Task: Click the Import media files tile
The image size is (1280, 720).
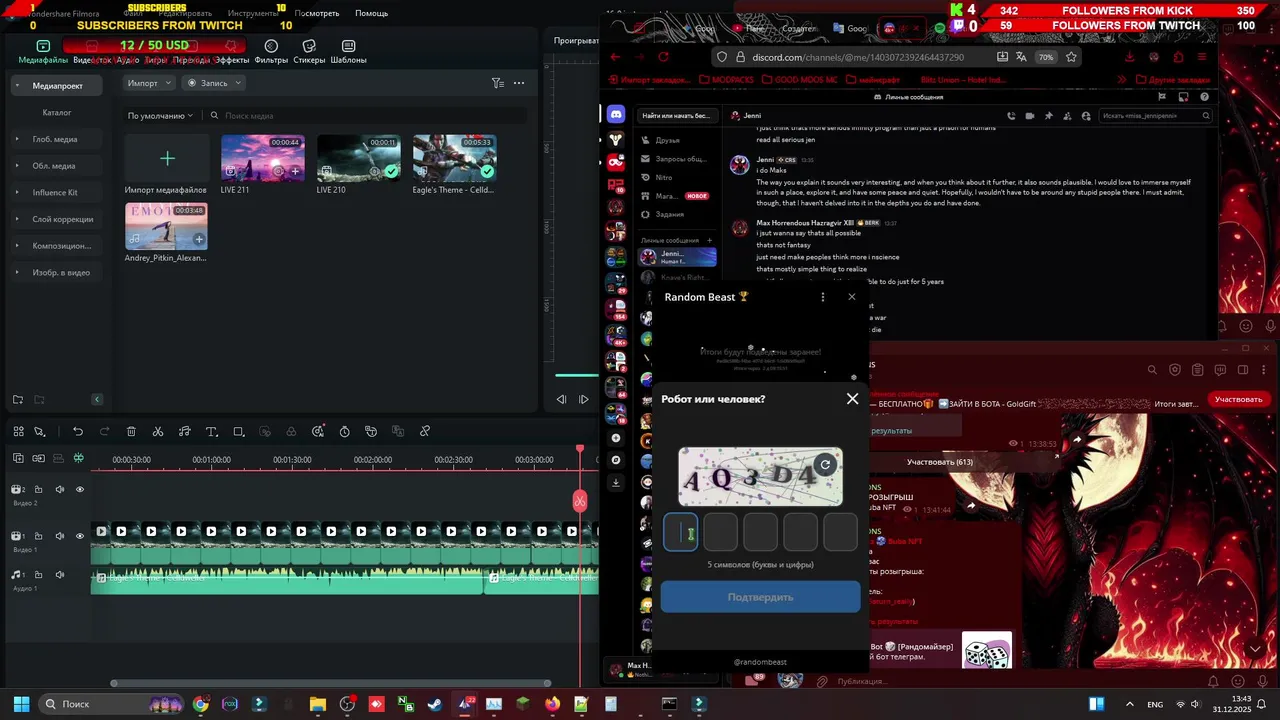Action: click(x=167, y=158)
